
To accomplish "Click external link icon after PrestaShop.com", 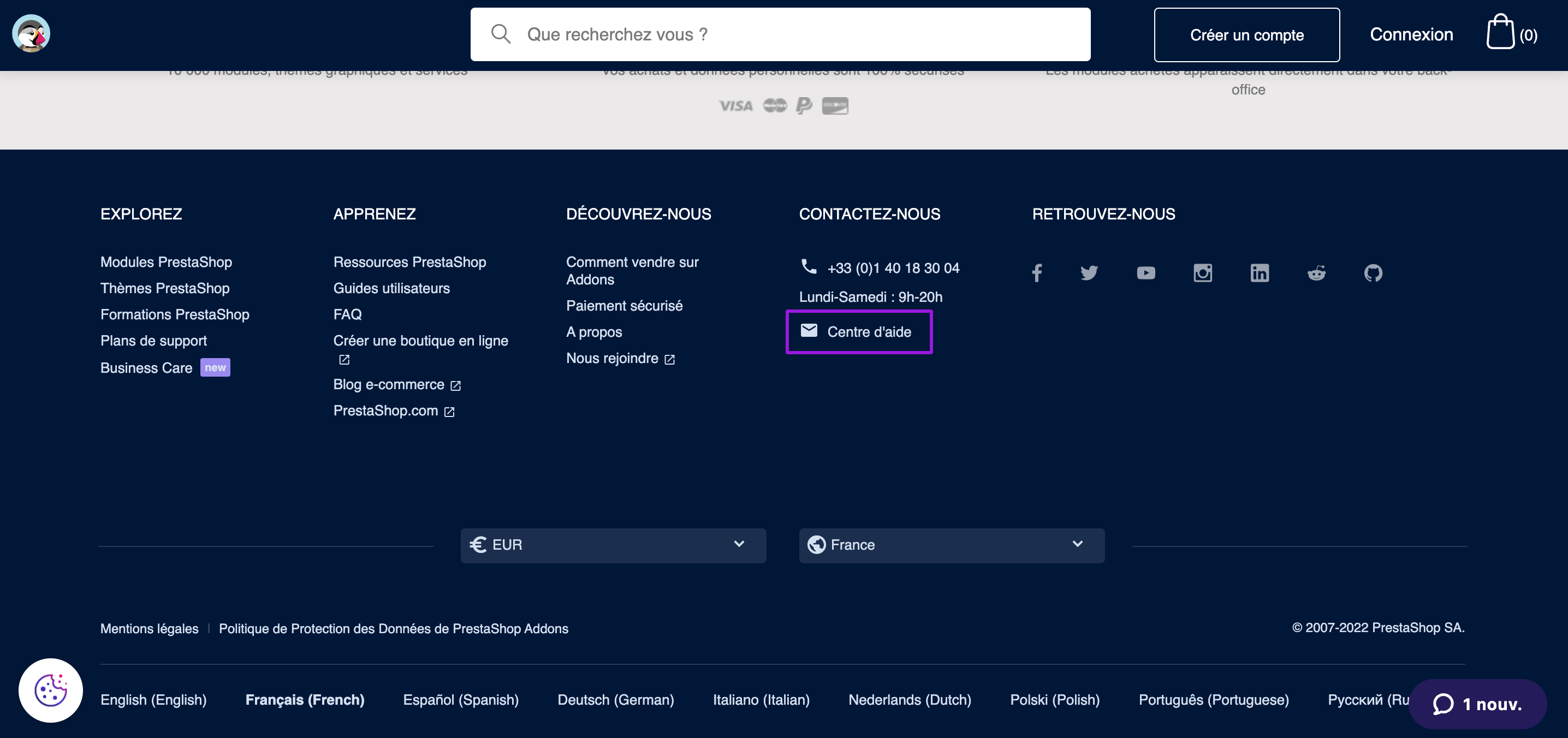I will 449,412.
